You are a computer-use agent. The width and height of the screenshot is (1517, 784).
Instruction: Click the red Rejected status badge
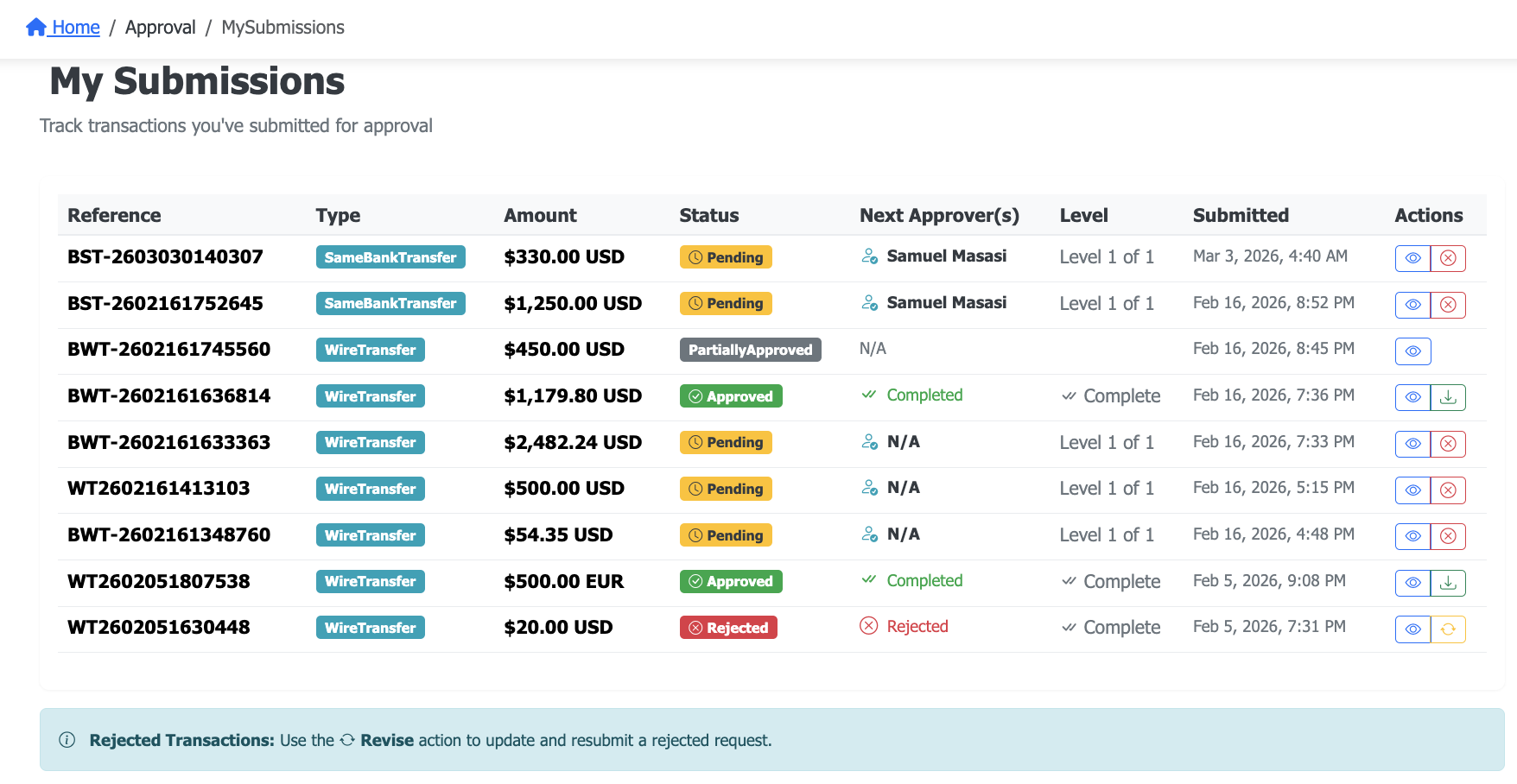click(728, 628)
